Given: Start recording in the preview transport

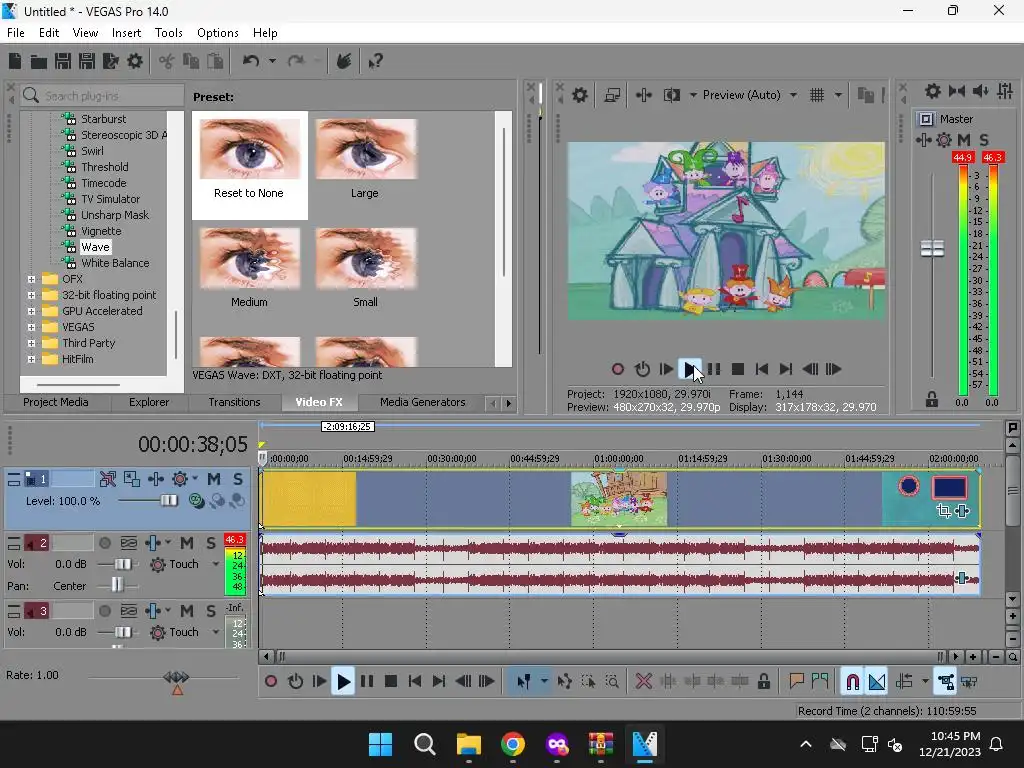Looking at the screenshot, I should pyautogui.click(x=618, y=369).
